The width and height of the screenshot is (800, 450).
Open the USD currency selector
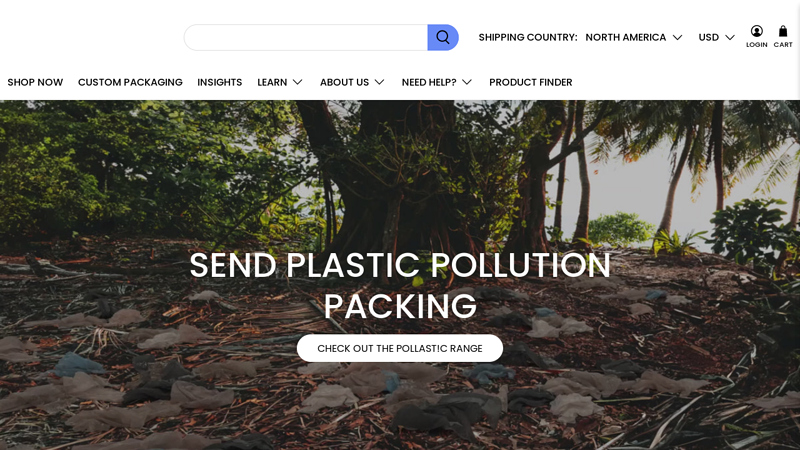[x=716, y=37]
